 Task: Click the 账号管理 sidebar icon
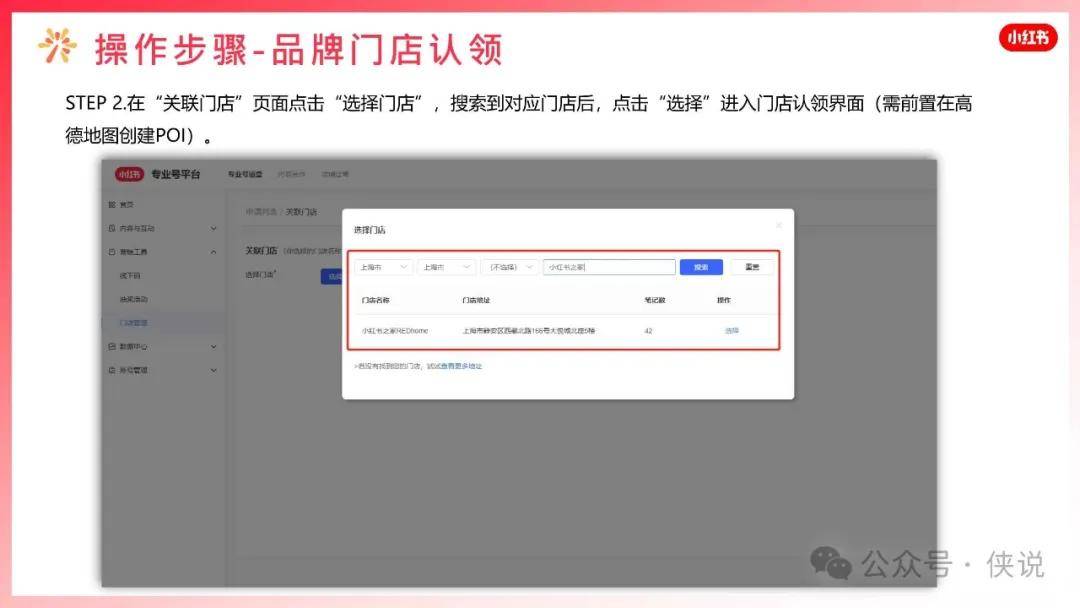pyautogui.click(x=112, y=370)
